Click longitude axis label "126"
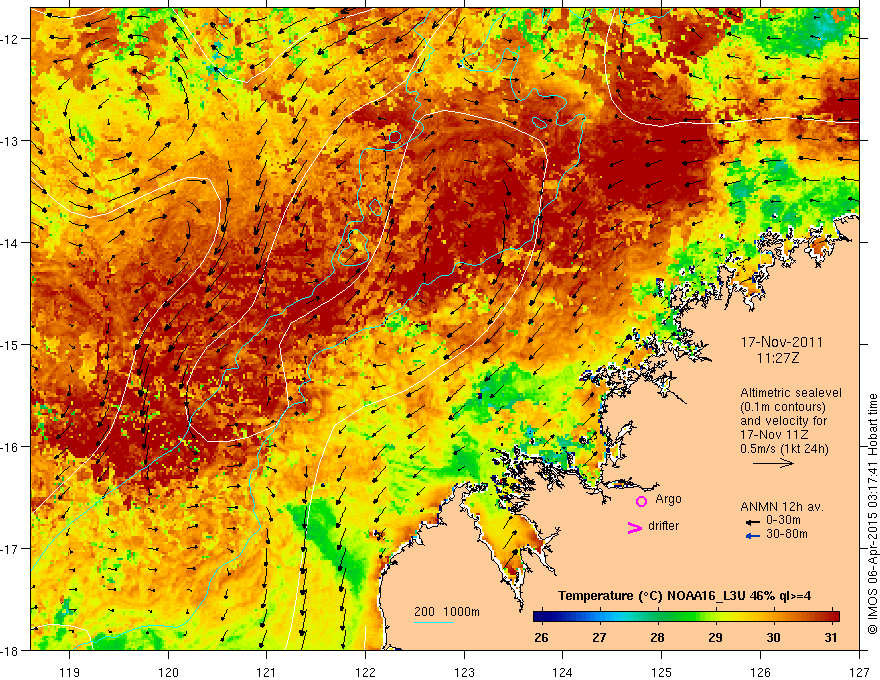Image resolution: width=880 pixels, height=680 pixels. coord(760,672)
